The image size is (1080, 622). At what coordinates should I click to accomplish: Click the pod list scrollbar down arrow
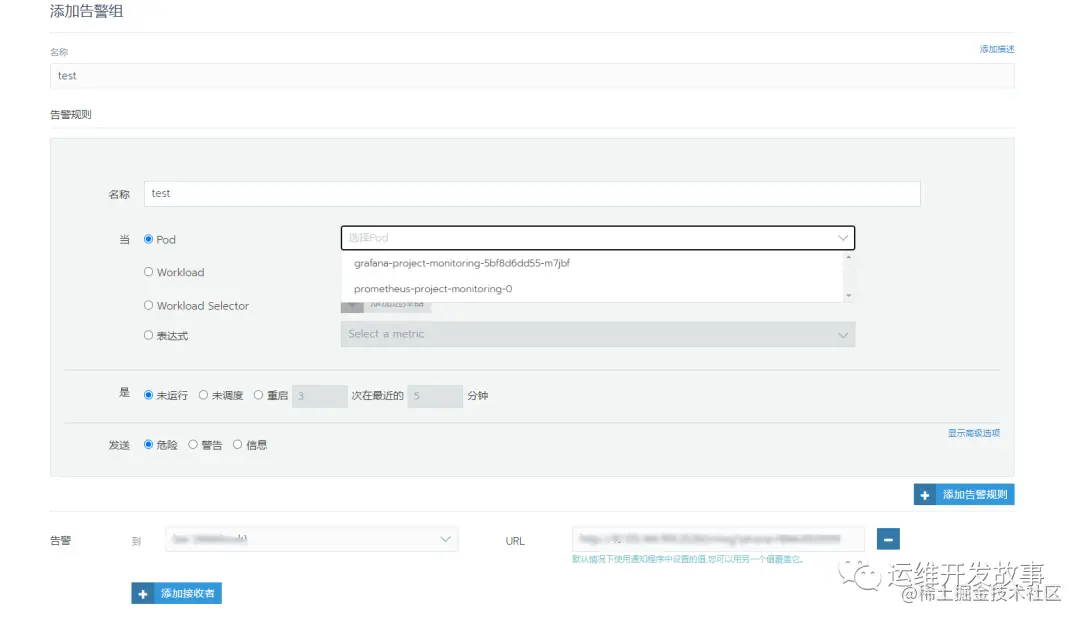click(849, 296)
